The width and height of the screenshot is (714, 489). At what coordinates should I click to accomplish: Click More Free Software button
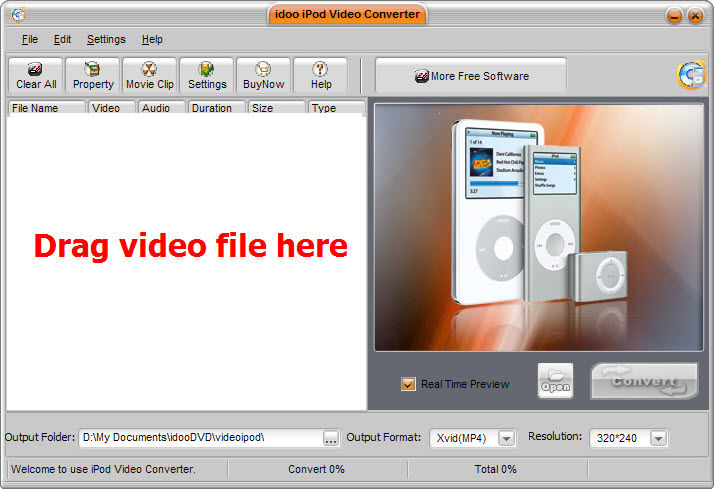coord(471,76)
